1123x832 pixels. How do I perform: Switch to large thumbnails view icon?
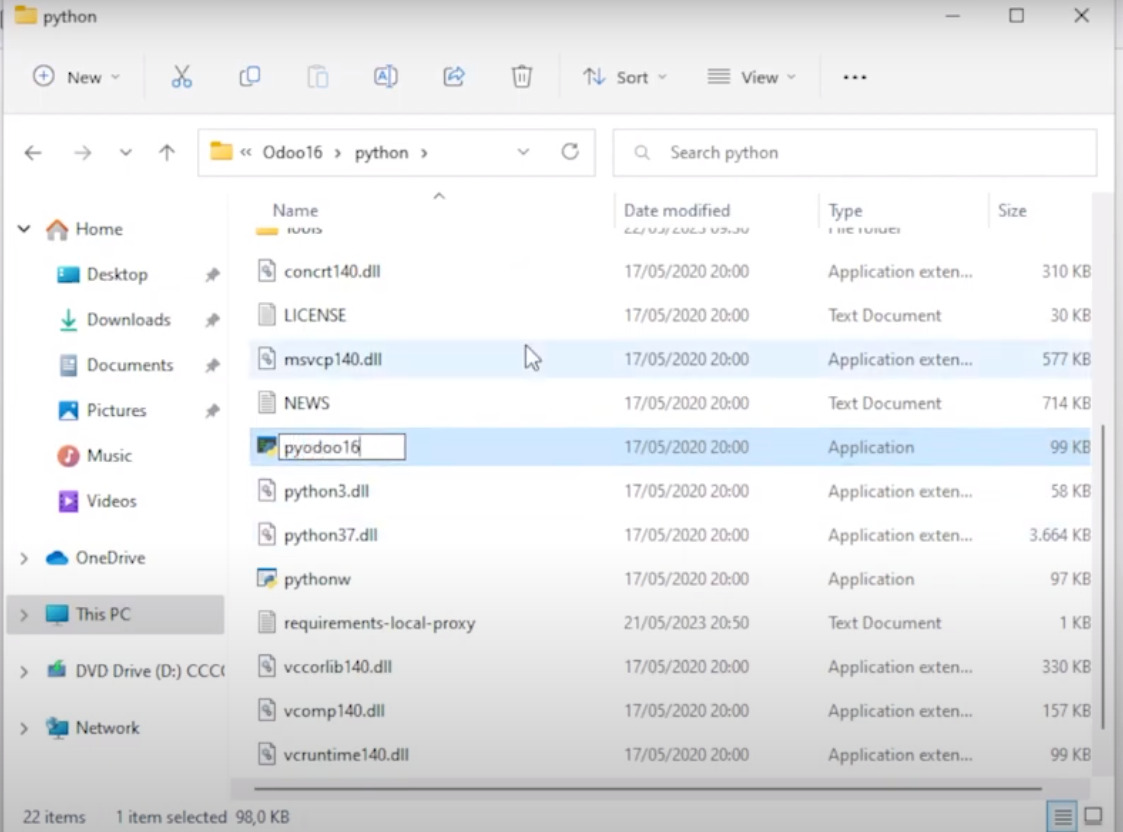[1093, 815]
